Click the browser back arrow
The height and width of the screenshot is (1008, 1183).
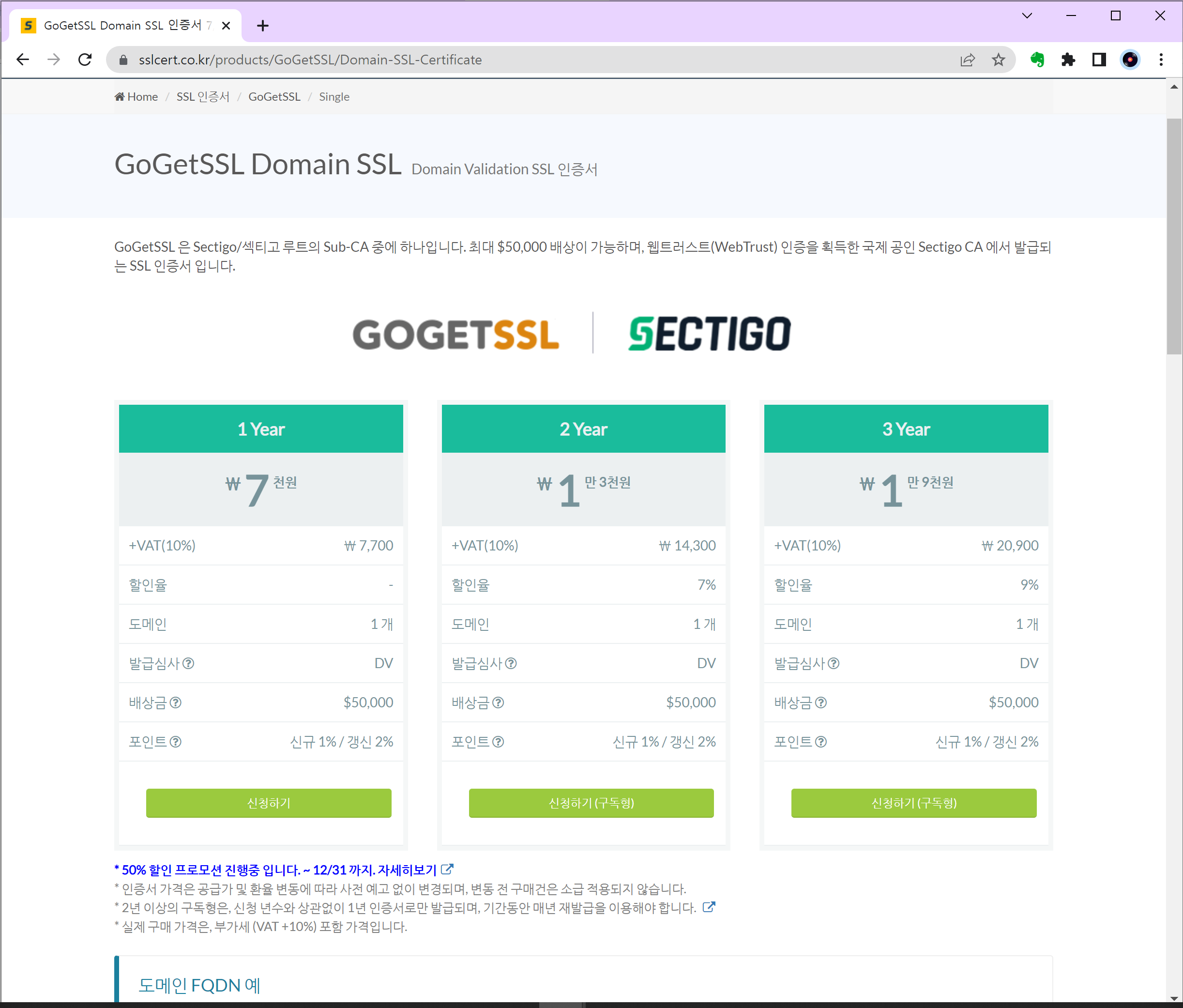(x=23, y=60)
